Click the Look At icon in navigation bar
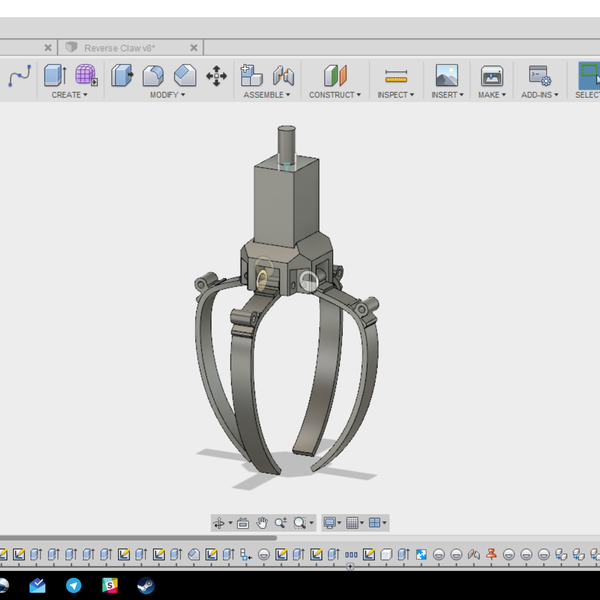Image resolution: width=600 pixels, height=600 pixels. (243, 523)
